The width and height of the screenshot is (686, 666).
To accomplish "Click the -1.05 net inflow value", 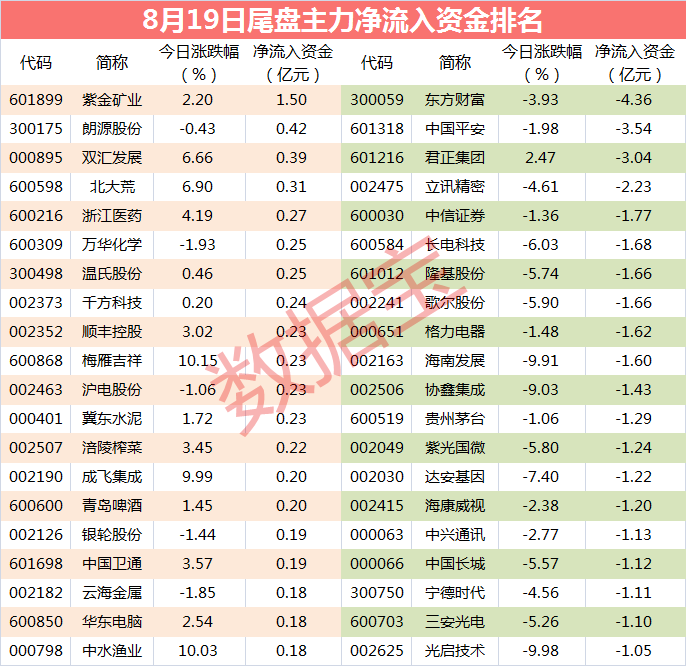I will coord(634,651).
